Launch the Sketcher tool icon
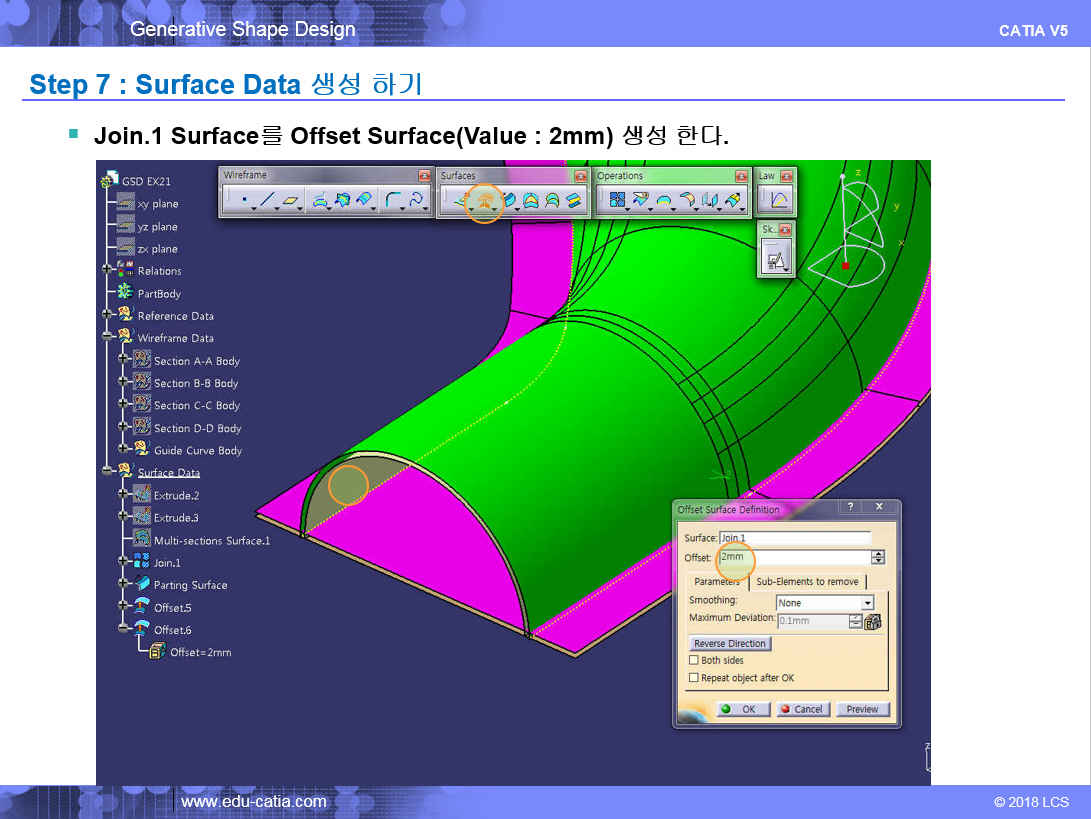 click(775, 260)
